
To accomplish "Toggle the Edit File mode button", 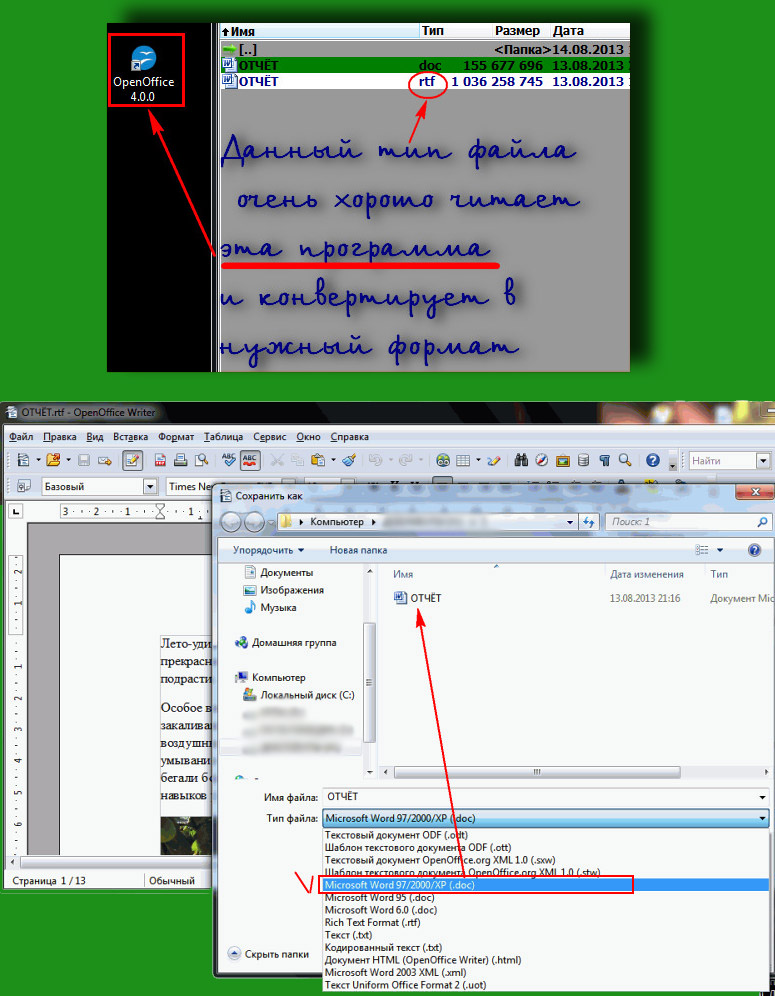I will click(x=131, y=460).
